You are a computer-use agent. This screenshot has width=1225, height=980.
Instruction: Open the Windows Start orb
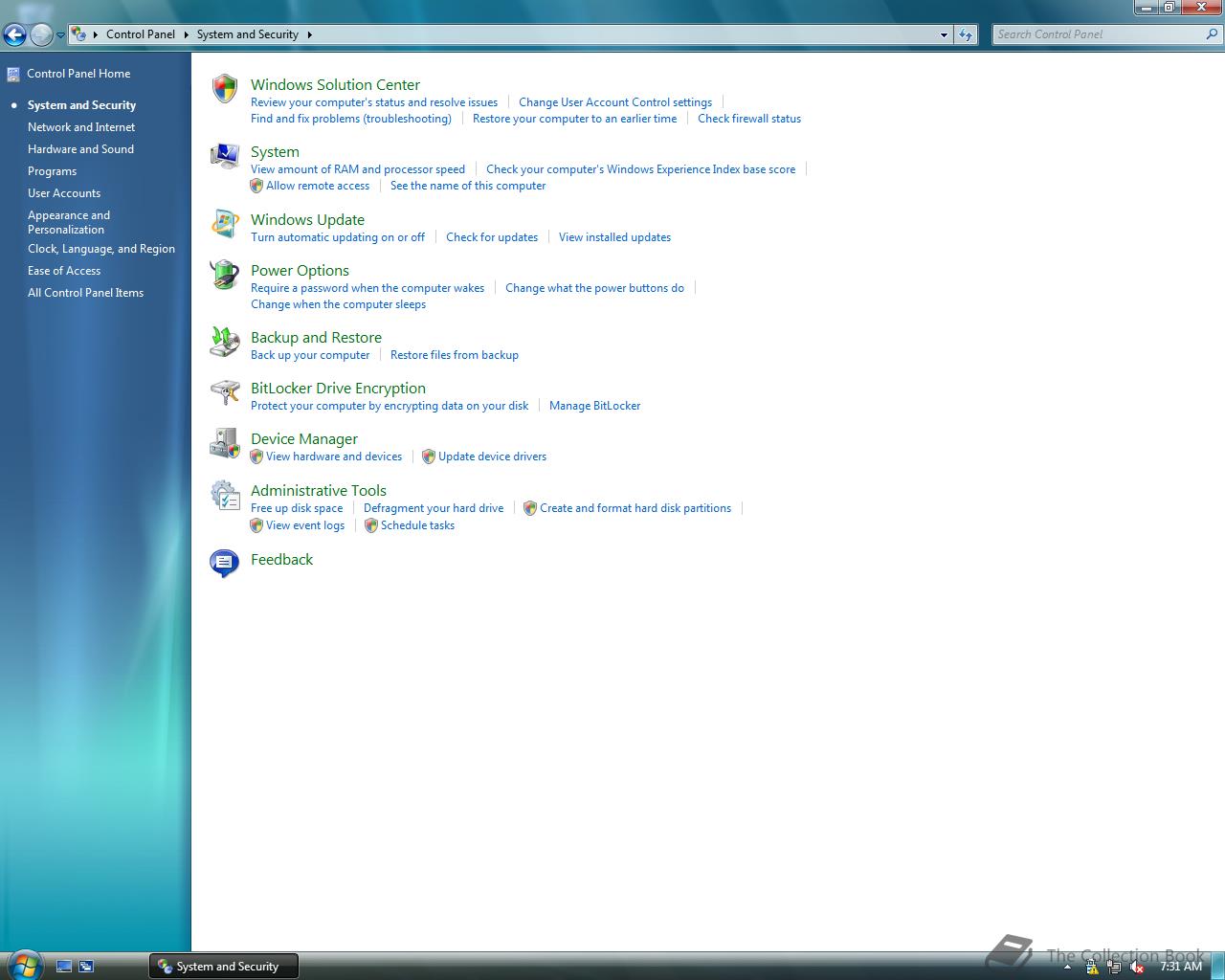pos(24,965)
